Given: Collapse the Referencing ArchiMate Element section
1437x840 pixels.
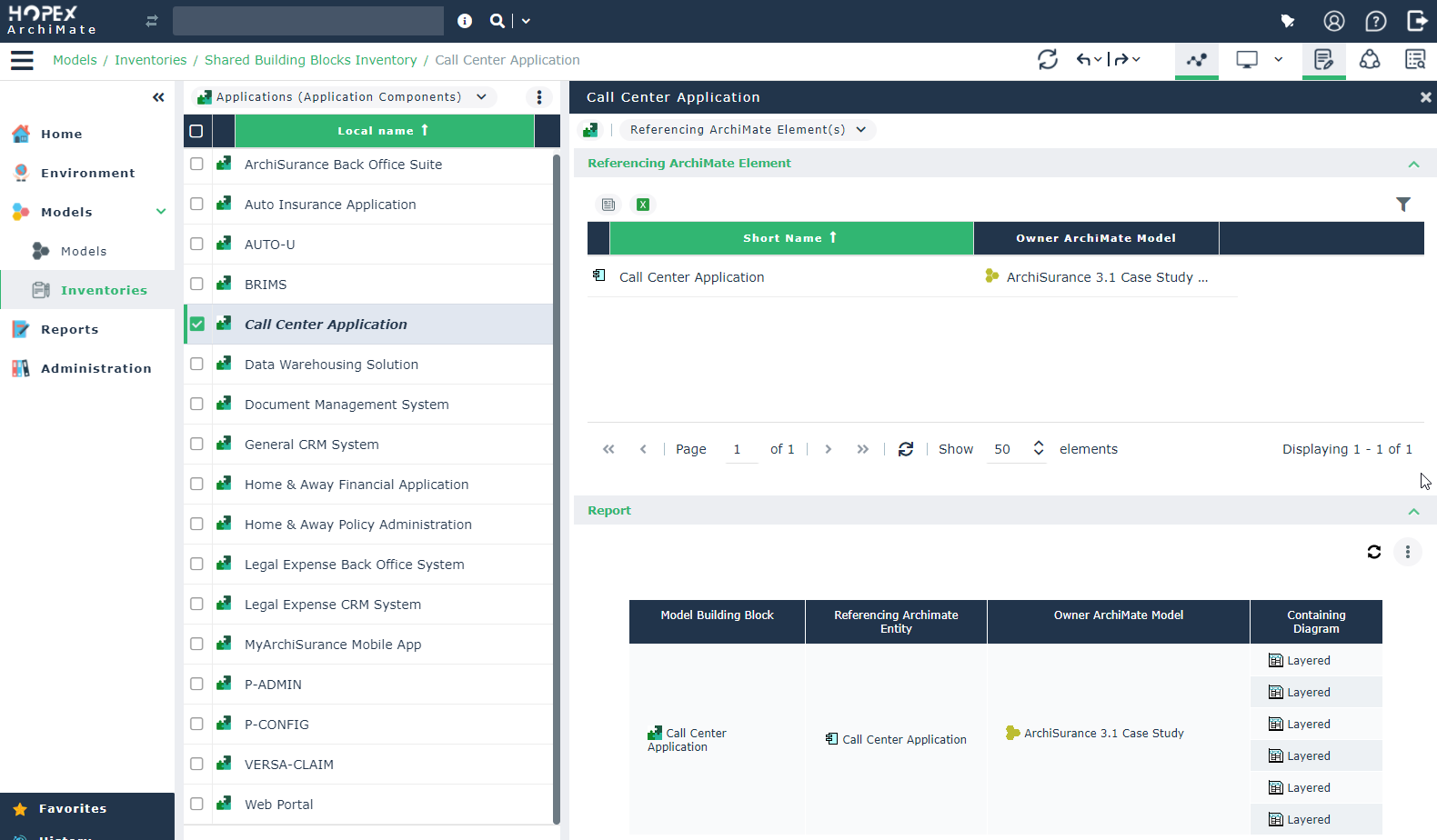Looking at the screenshot, I should tap(1413, 164).
